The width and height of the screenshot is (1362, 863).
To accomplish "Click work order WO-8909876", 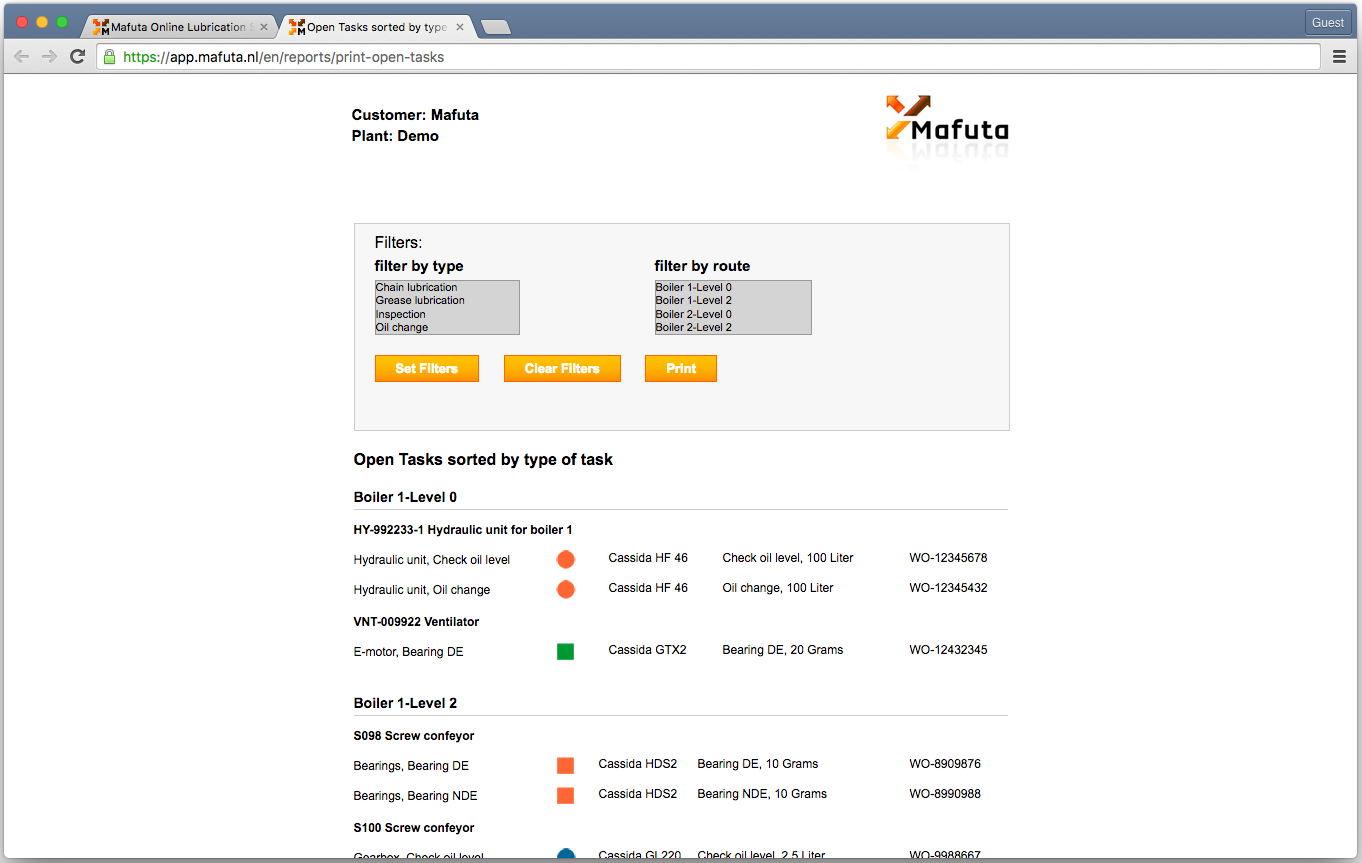I will [945, 764].
